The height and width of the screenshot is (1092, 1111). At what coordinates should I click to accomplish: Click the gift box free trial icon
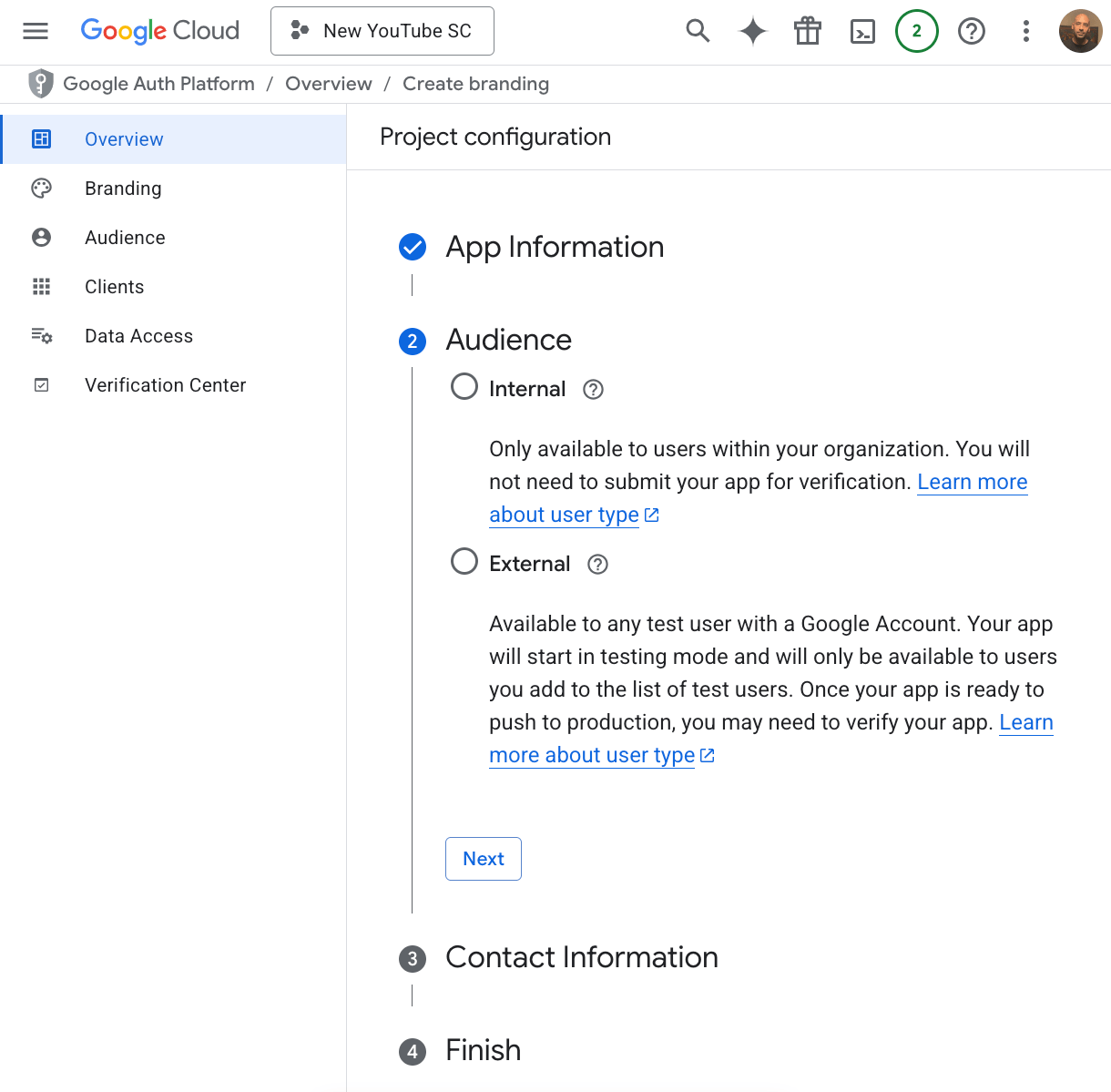tap(807, 31)
